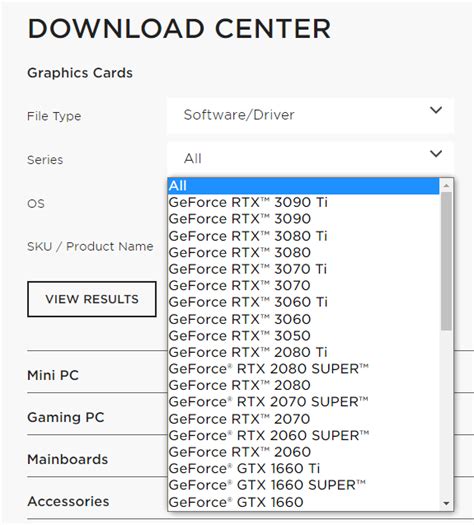The height and width of the screenshot is (525, 474).
Task: Select the highlighted All option in list
Action: tap(304, 186)
